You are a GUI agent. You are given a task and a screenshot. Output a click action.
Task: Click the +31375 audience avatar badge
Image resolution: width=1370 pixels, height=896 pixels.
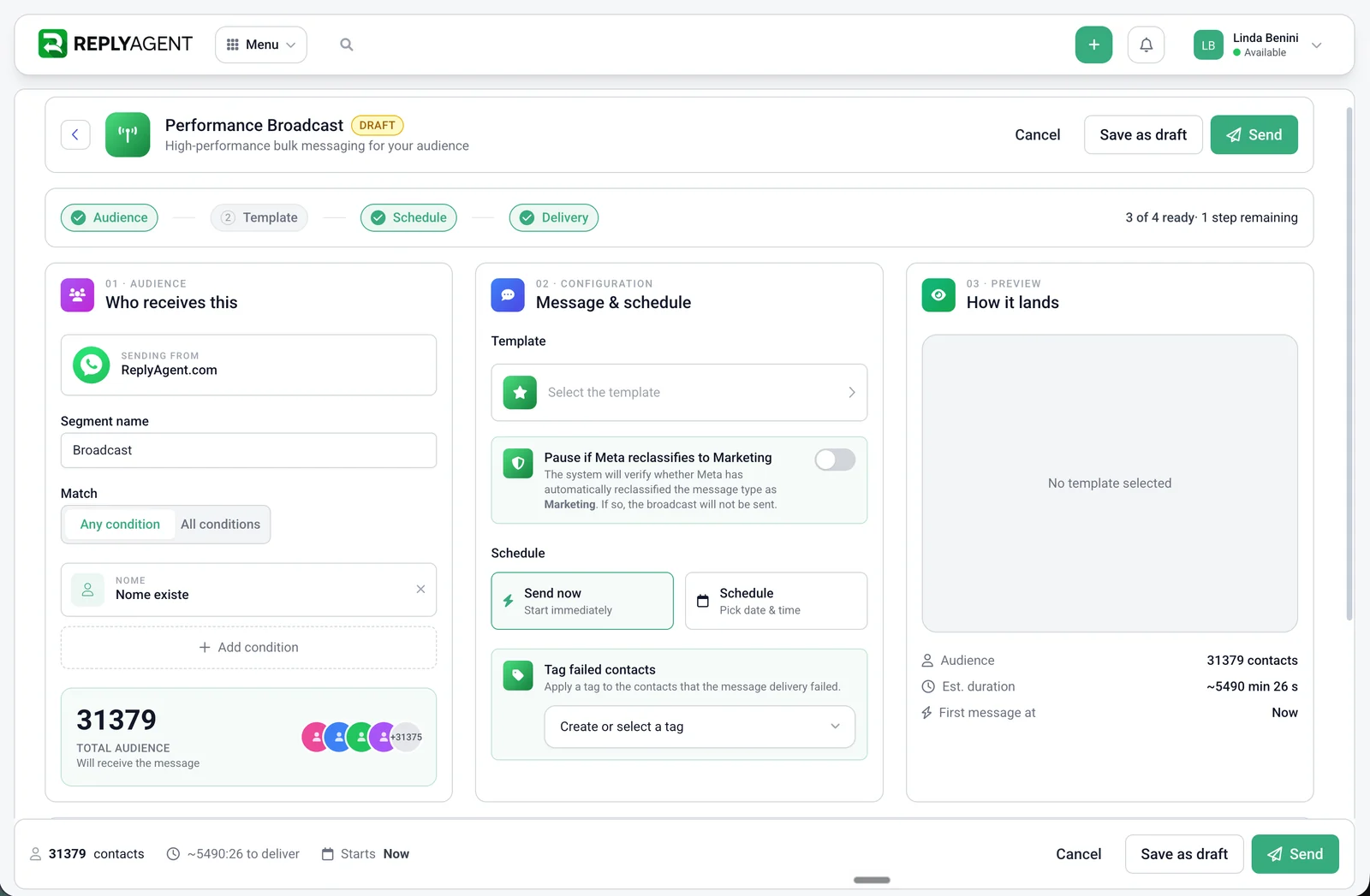[x=407, y=737]
